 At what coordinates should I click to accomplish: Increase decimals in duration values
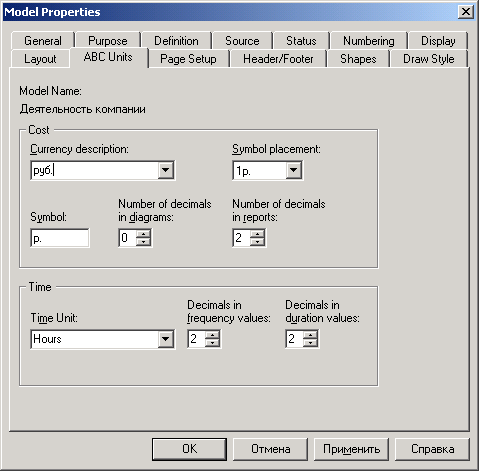point(310,335)
